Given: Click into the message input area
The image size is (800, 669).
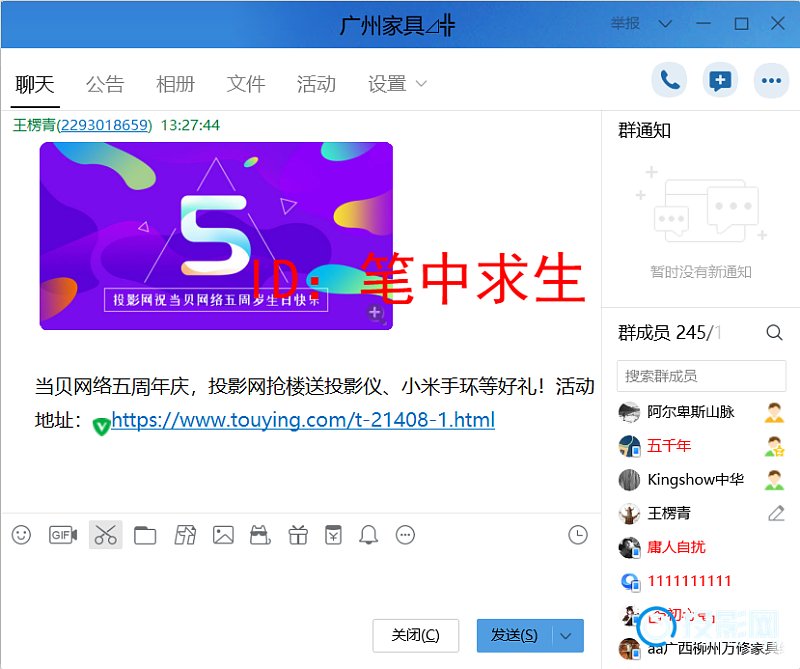Looking at the screenshot, I should 301,582.
